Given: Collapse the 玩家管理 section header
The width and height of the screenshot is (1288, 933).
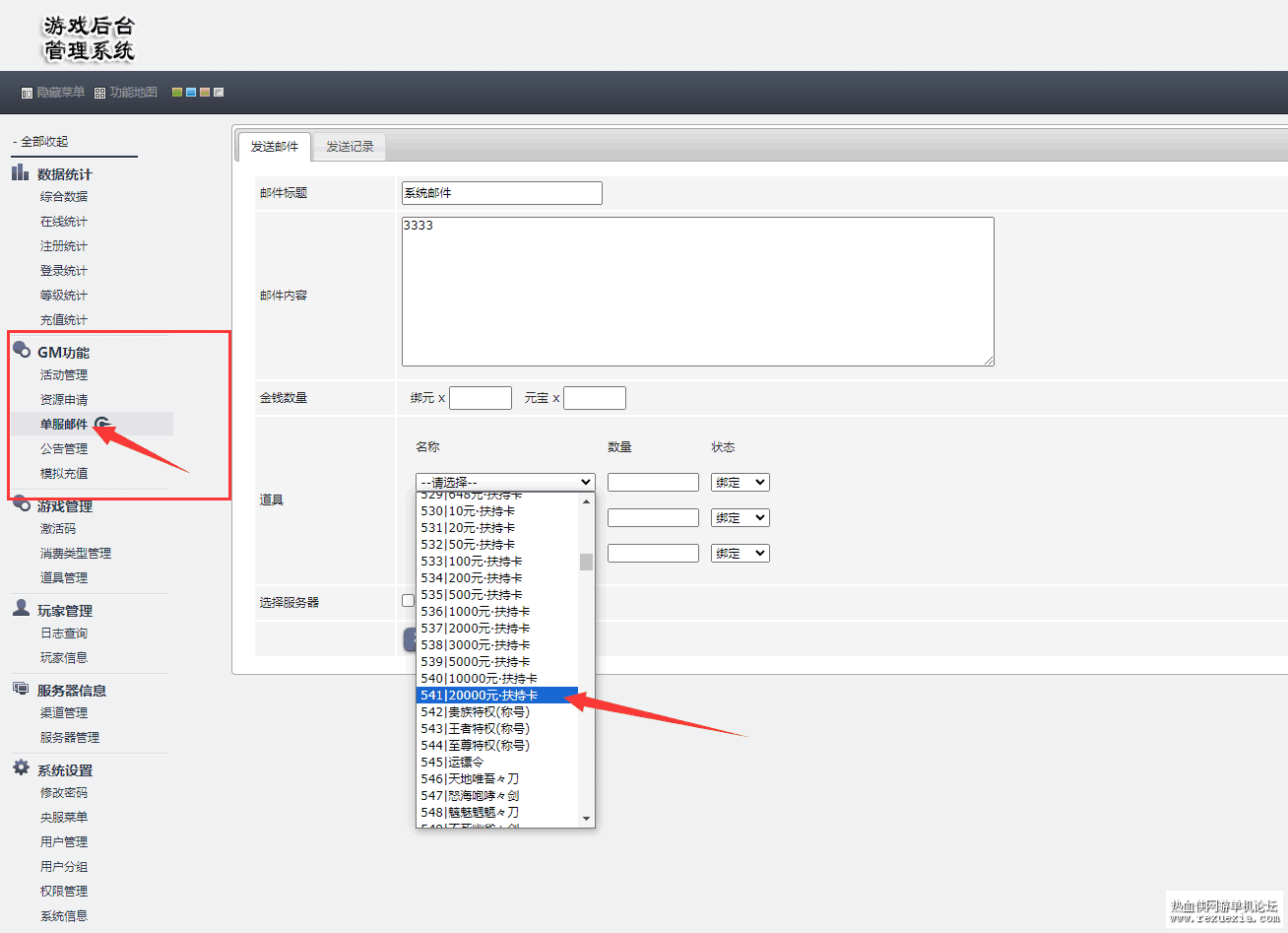Looking at the screenshot, I should [x=64, y=611].
